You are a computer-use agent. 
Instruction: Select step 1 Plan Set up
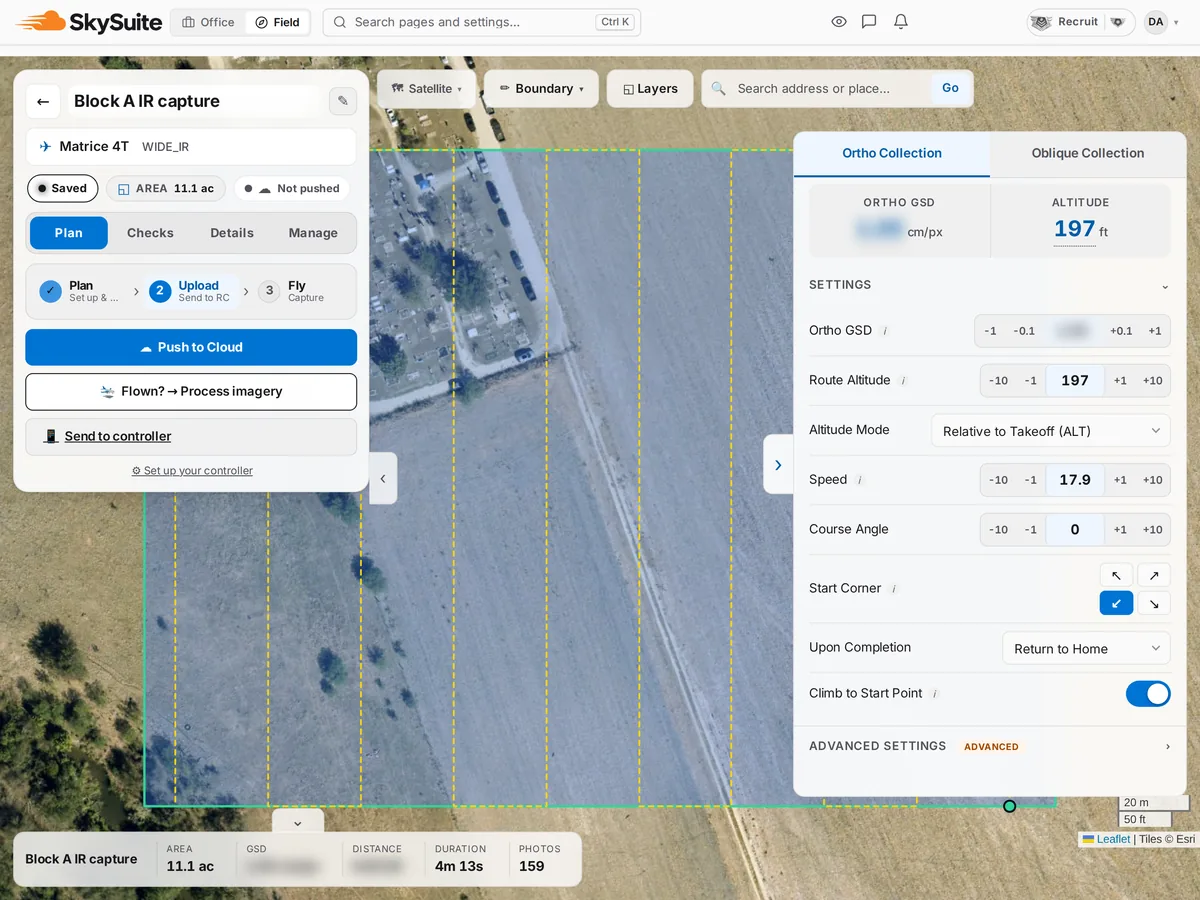tap(81, 291)
